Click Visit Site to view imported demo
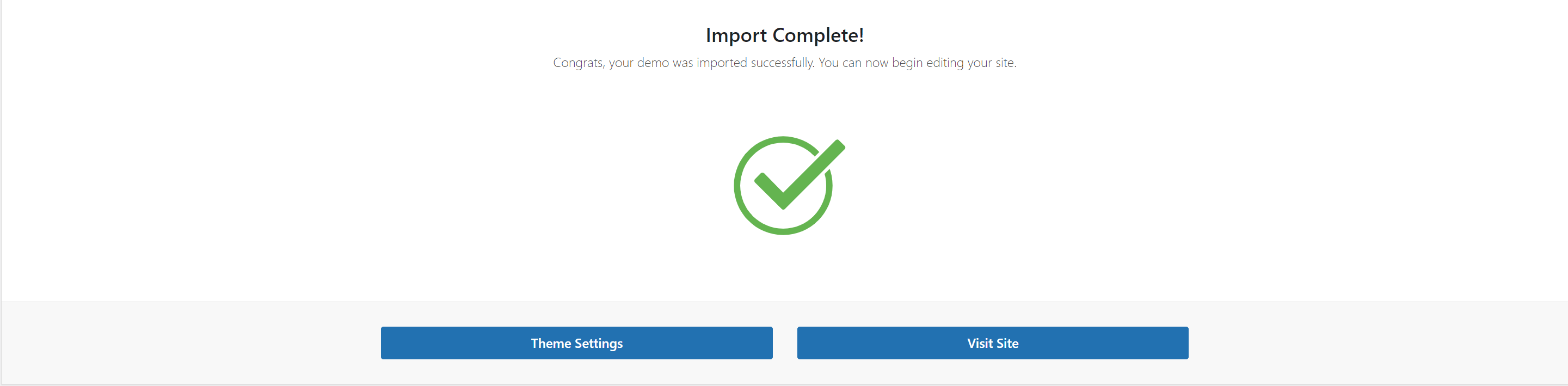The image size is (1568, 386). pos(992,343)
